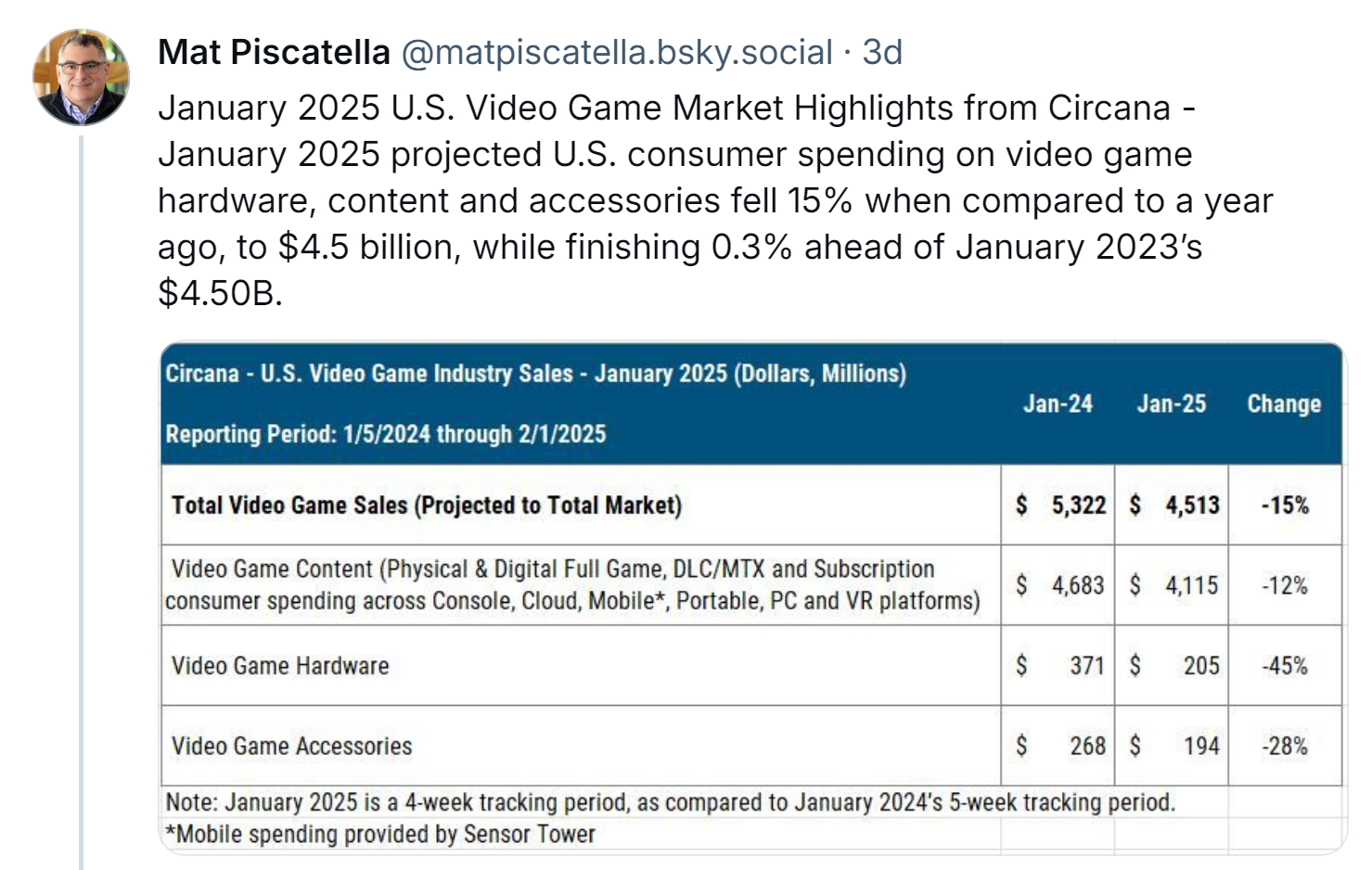Click the -45% hardware change cell
Viewport: 1372px width, 870px height.
1285,666
